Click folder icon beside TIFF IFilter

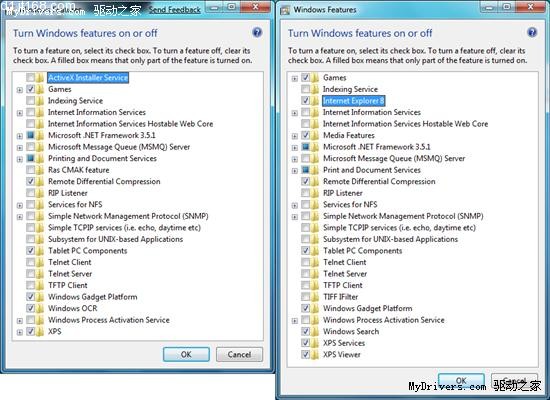315,296
